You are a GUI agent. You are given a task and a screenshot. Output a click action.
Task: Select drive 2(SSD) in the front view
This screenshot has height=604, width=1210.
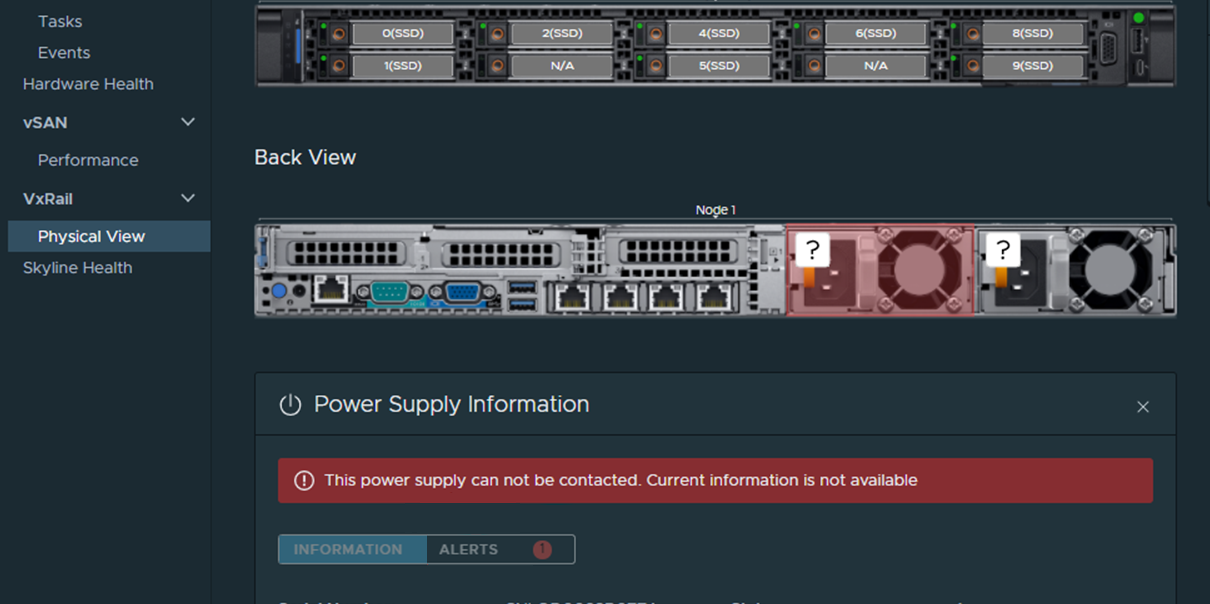tap(562, 32)
